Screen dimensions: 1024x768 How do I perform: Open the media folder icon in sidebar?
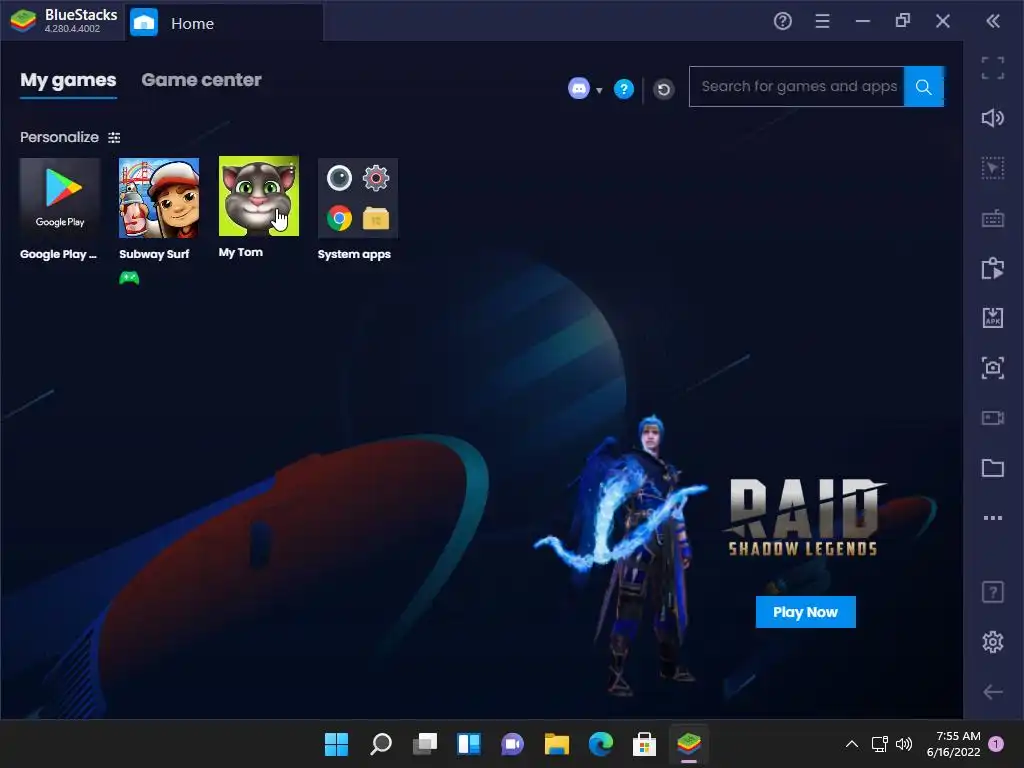click(993, 468)
